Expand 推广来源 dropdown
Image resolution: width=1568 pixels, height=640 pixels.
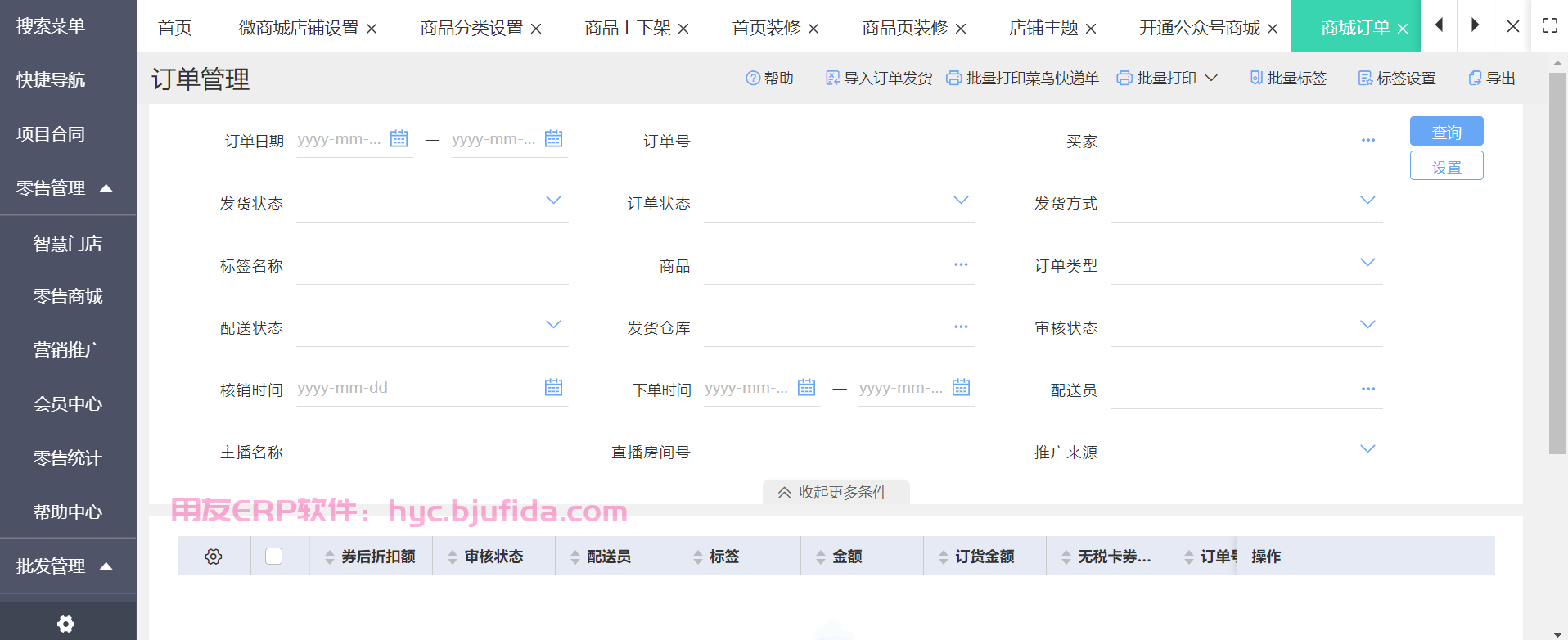pyautogui.click(x=1367, y=449)
